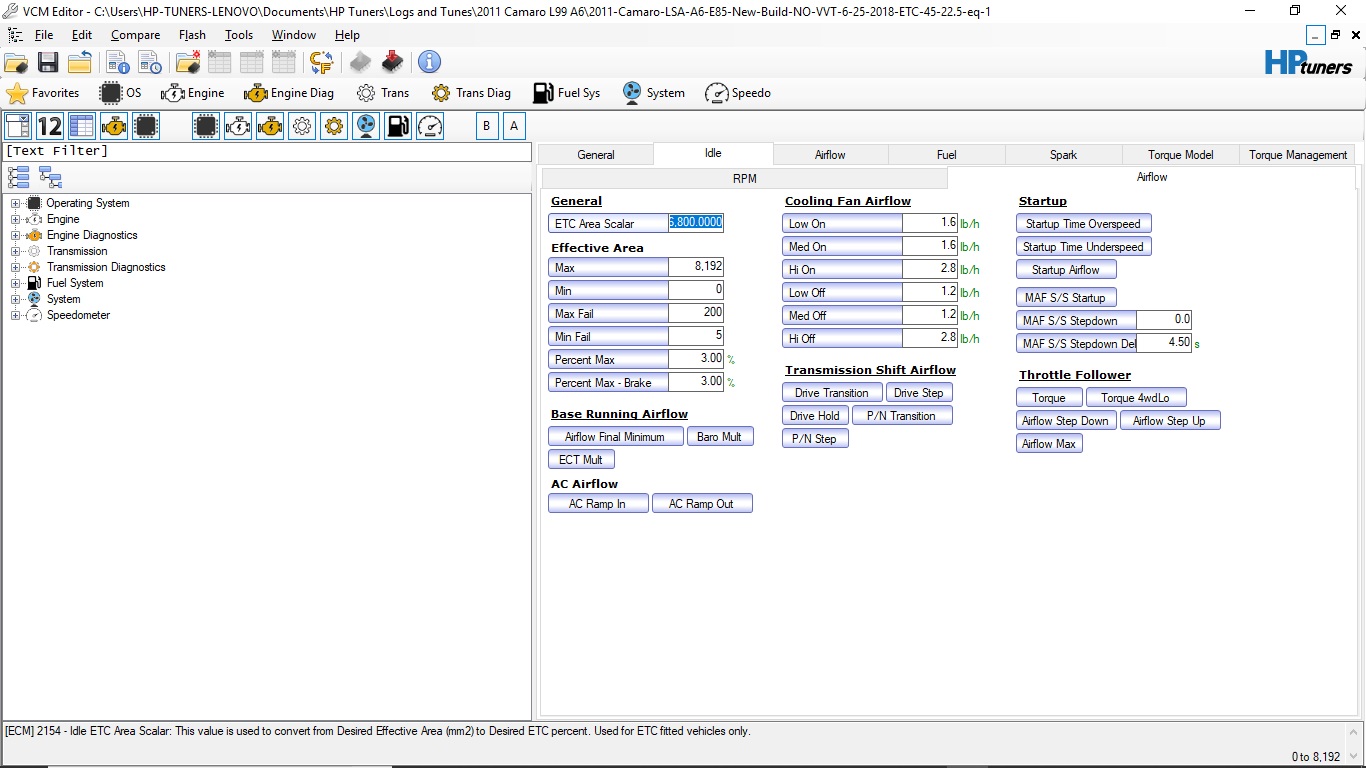The image size is (1366, 768).
Task: Expand the Engine Diagnostics tree node
Action: tap(16, 235)
